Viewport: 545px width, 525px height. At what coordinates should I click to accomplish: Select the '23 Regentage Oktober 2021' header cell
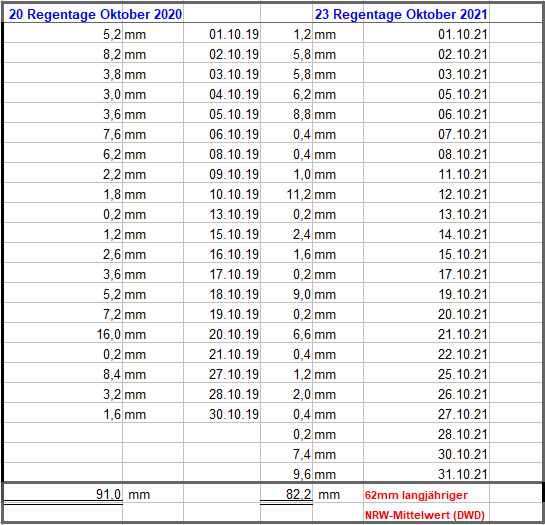pos(401,14)
